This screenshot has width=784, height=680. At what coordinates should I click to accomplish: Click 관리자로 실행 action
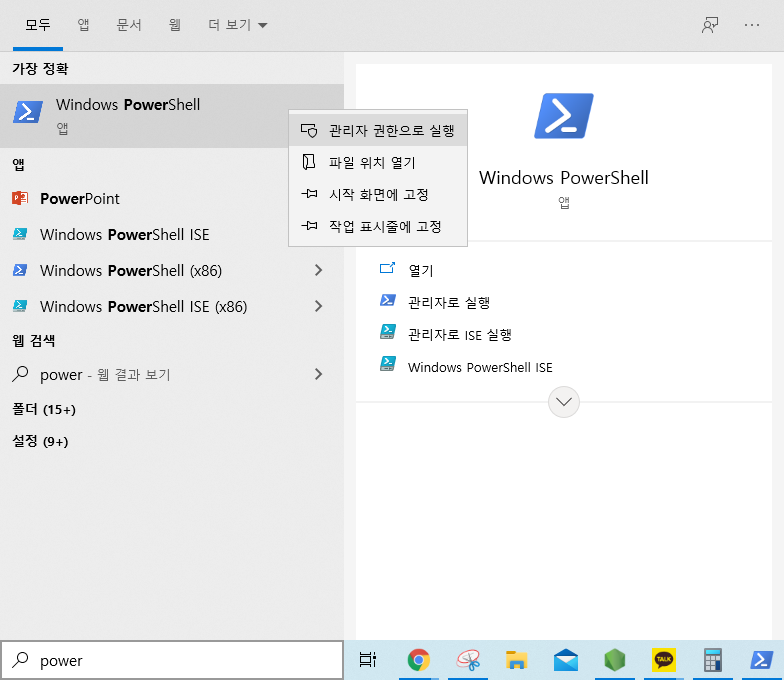448,302
